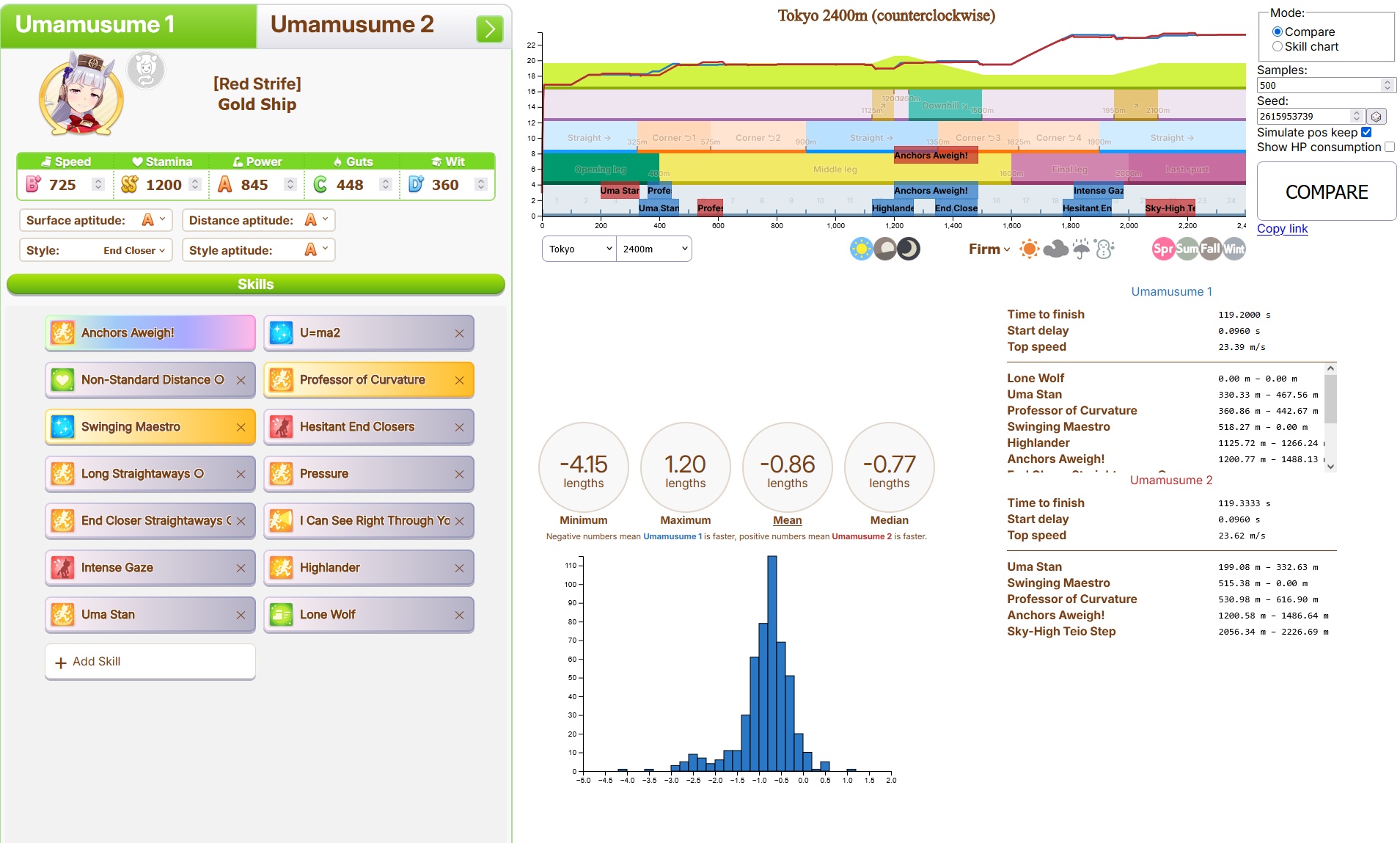
Task: Enable Show HP consumption checkbox
Action: 1389,147
